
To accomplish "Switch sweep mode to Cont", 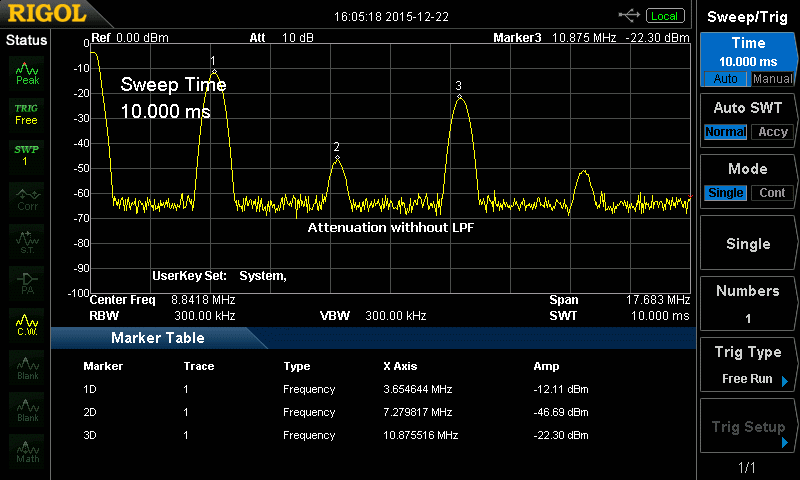I will coord(772,193).
